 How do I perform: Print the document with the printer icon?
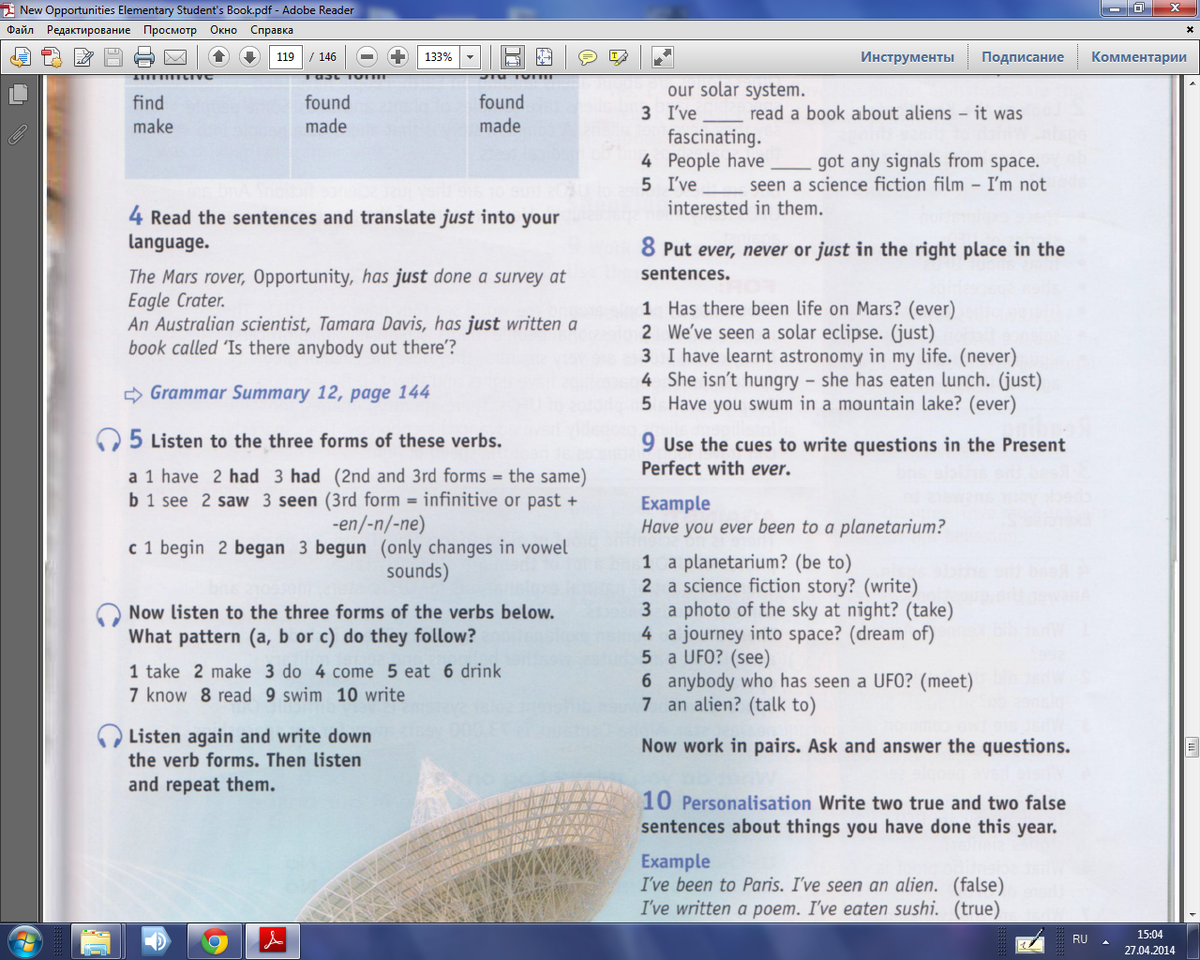tap(145, 56)
